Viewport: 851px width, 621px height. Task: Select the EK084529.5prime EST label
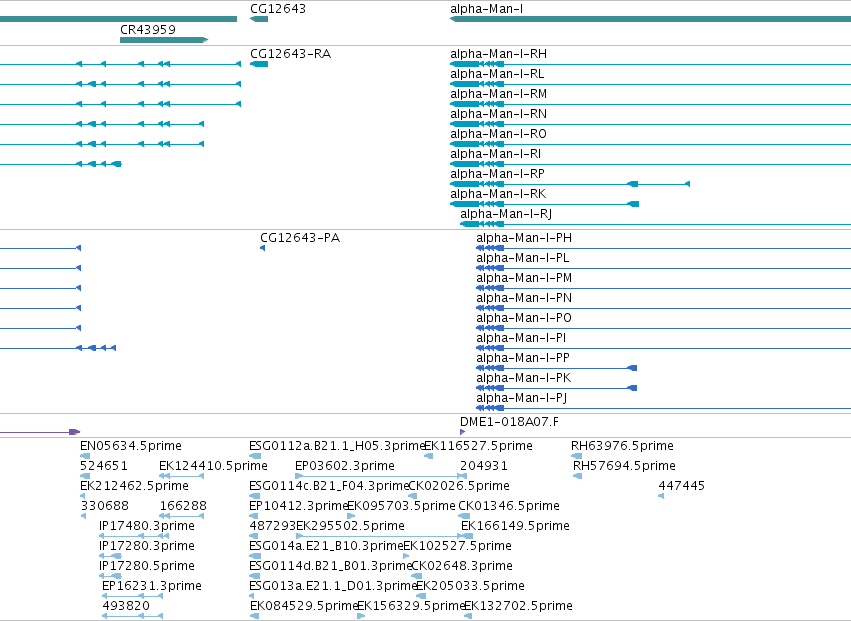click(x=303, y=606)
